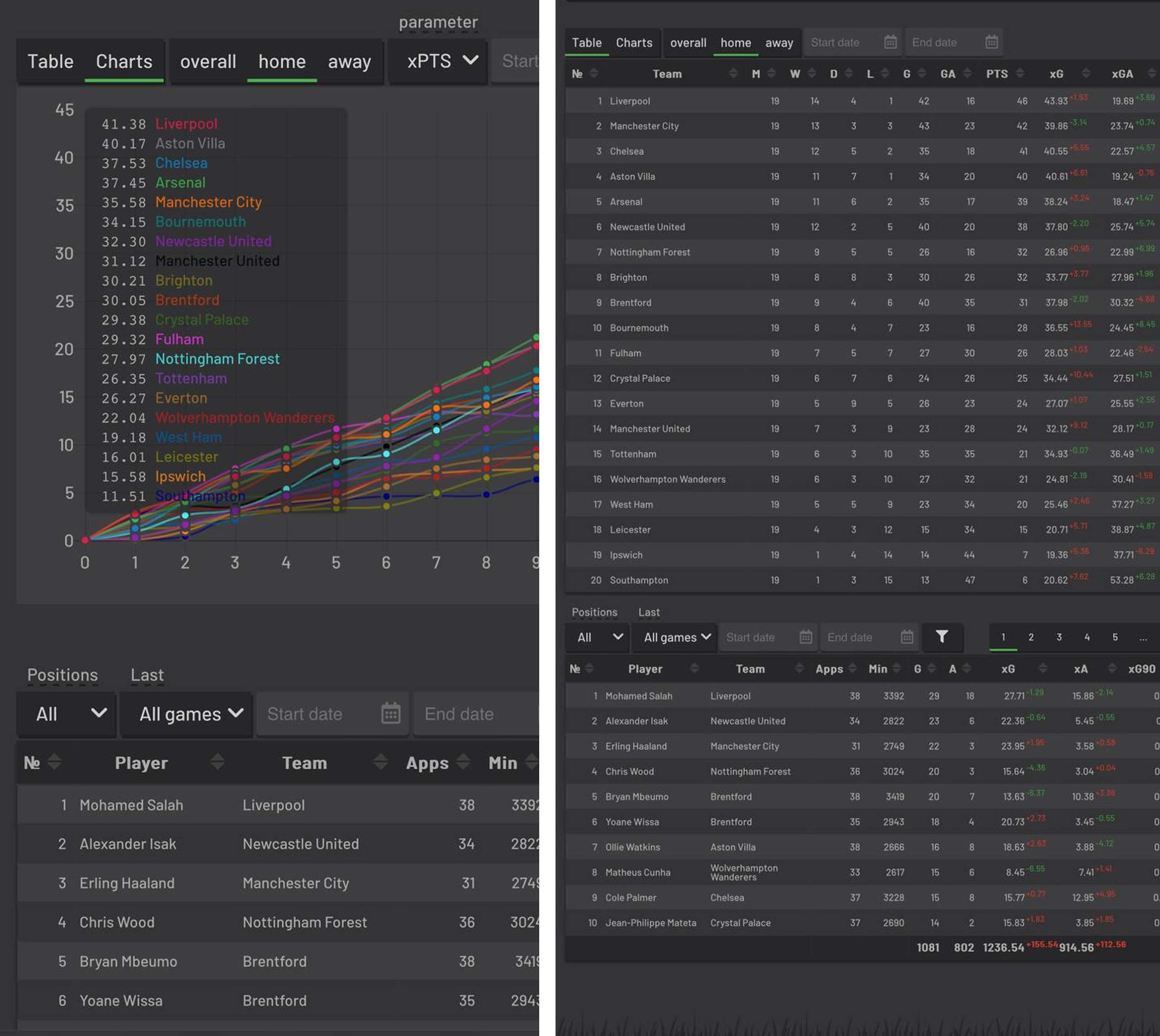Select the overall filter in right panel
Viewport: 1160px width, 1036px height.
tap(688, 43)
